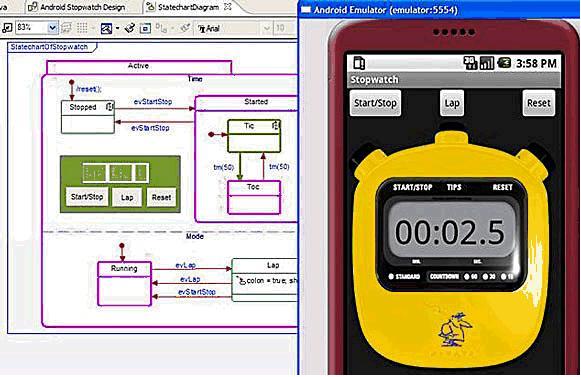Screen dimensions: 581x377
Task: Open the 83% zoom dropdown
Action: pyautogui.click(x=53, y=28)
